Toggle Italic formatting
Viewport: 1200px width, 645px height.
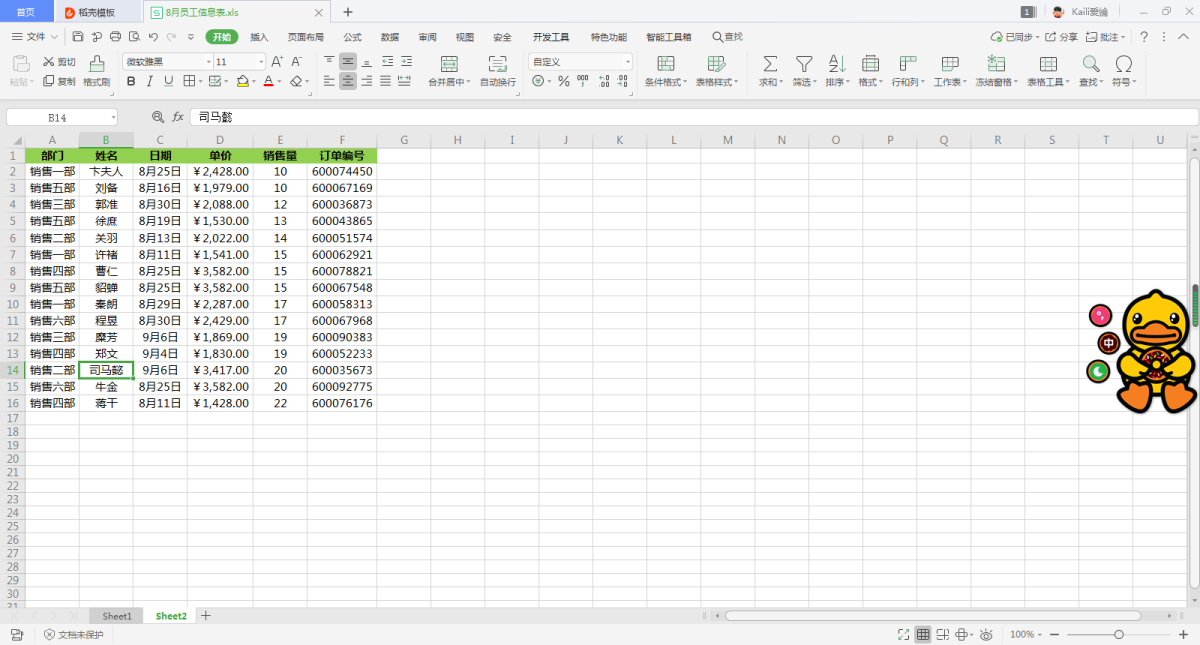coord(149,81)
